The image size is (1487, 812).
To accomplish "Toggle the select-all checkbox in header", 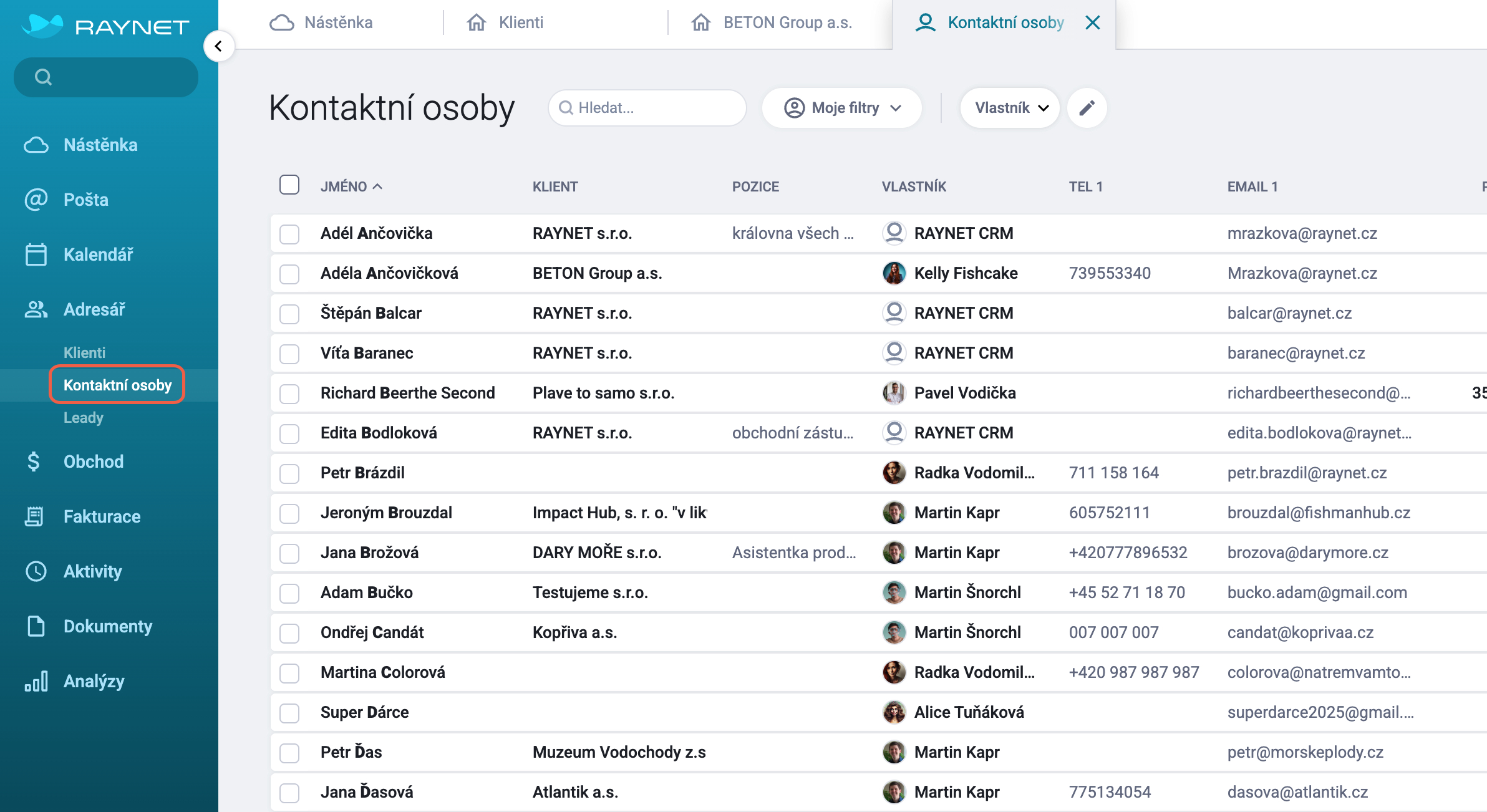I will tap(289, 185).
